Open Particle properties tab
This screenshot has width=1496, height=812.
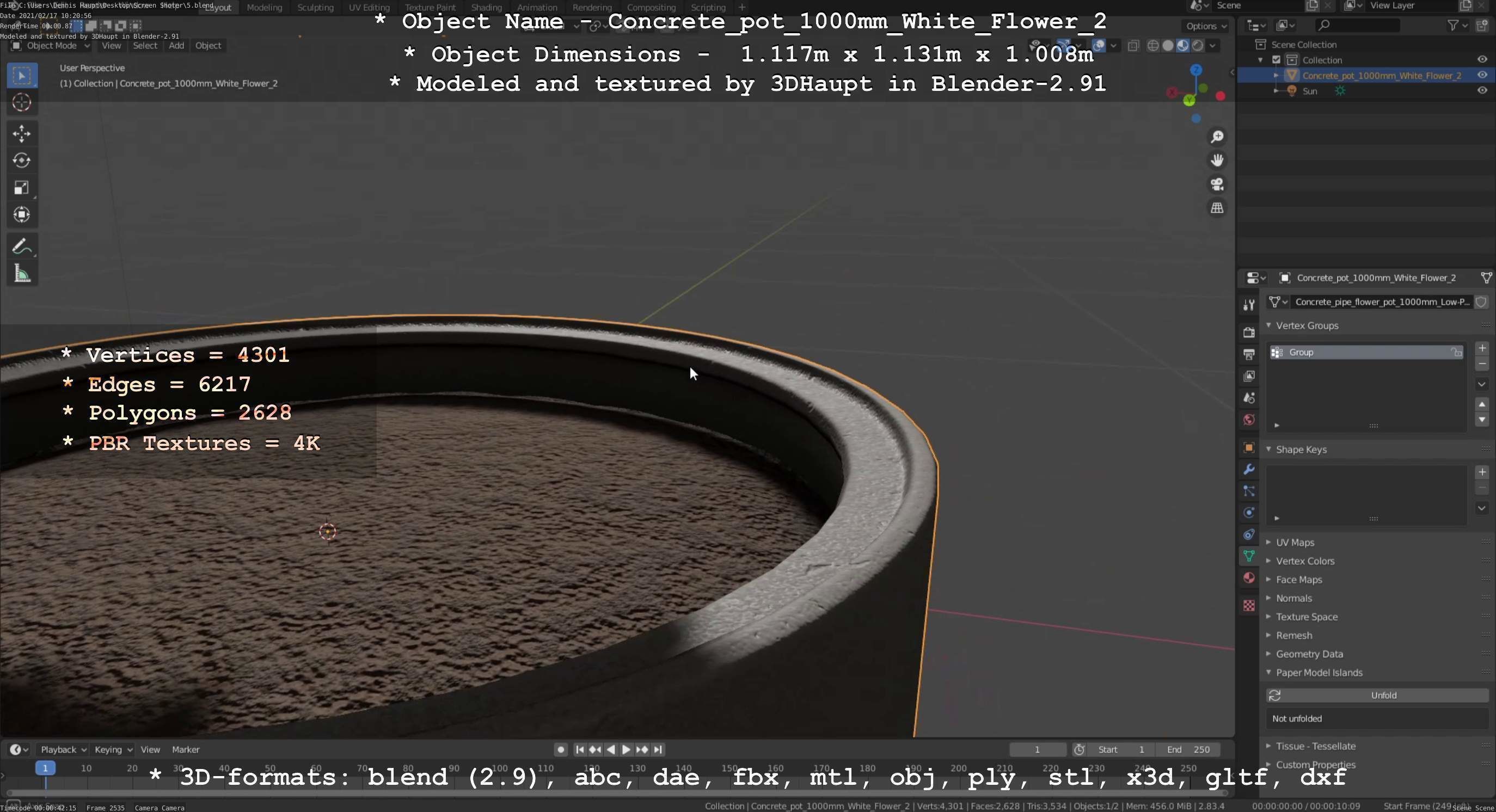click(x=1249, y=491)
